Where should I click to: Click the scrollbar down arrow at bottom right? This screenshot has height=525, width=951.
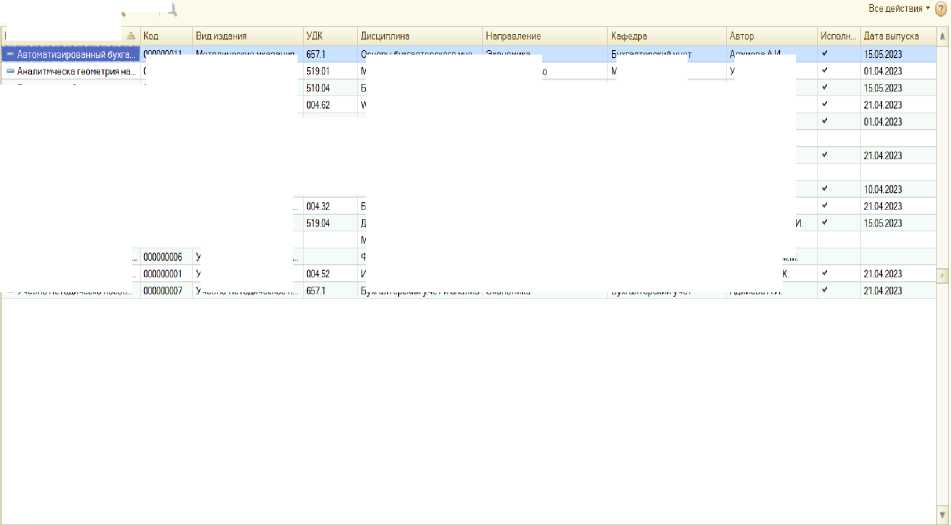pos(942,516)
